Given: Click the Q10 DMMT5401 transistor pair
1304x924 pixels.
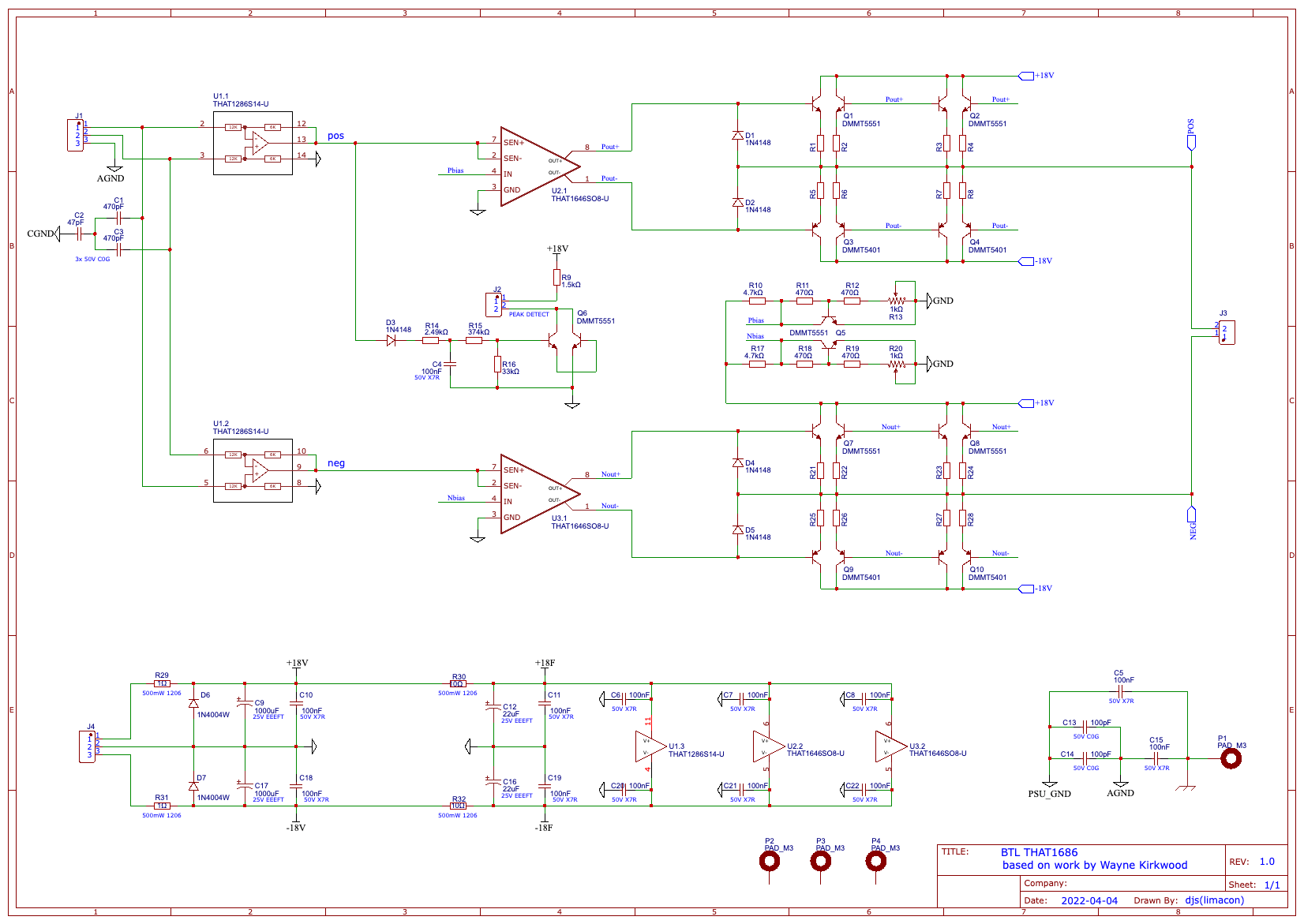Looking at the screenshot, I should tap(954, 557).
